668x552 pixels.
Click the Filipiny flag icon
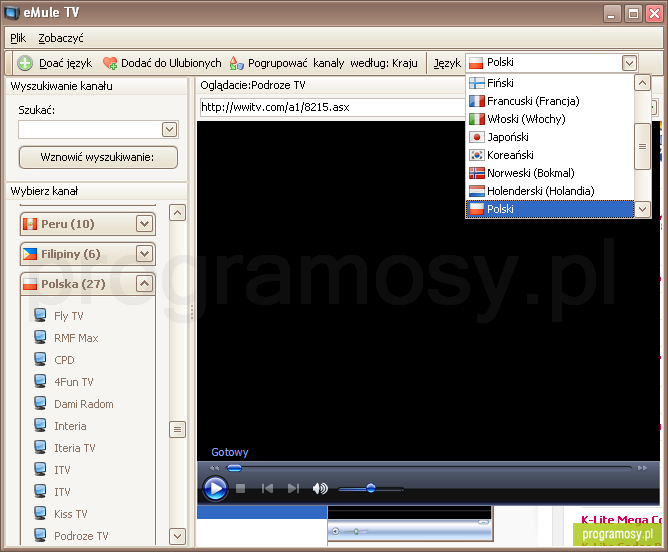(30, 254)
